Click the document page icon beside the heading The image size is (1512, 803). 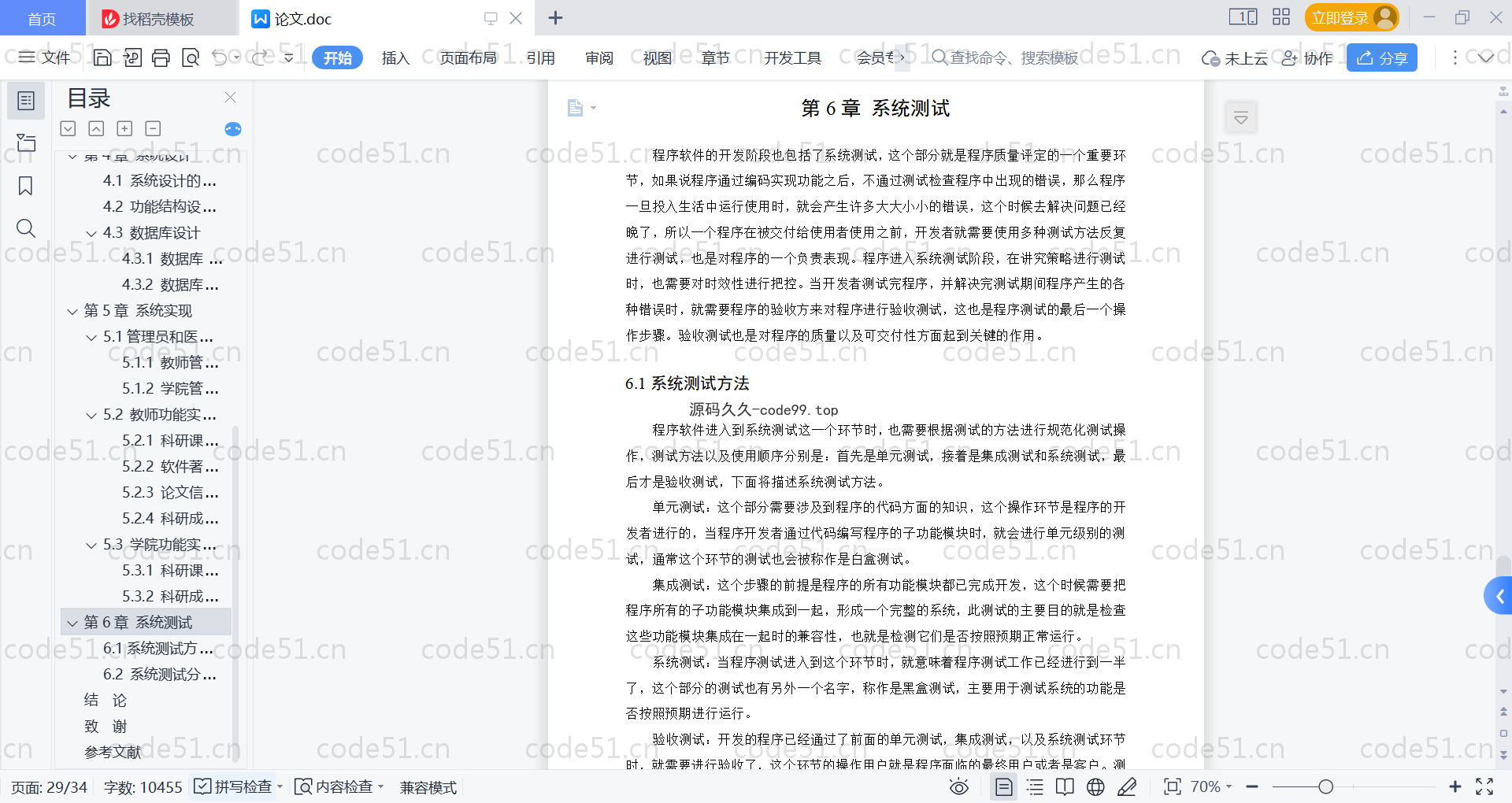coord(576,108)
